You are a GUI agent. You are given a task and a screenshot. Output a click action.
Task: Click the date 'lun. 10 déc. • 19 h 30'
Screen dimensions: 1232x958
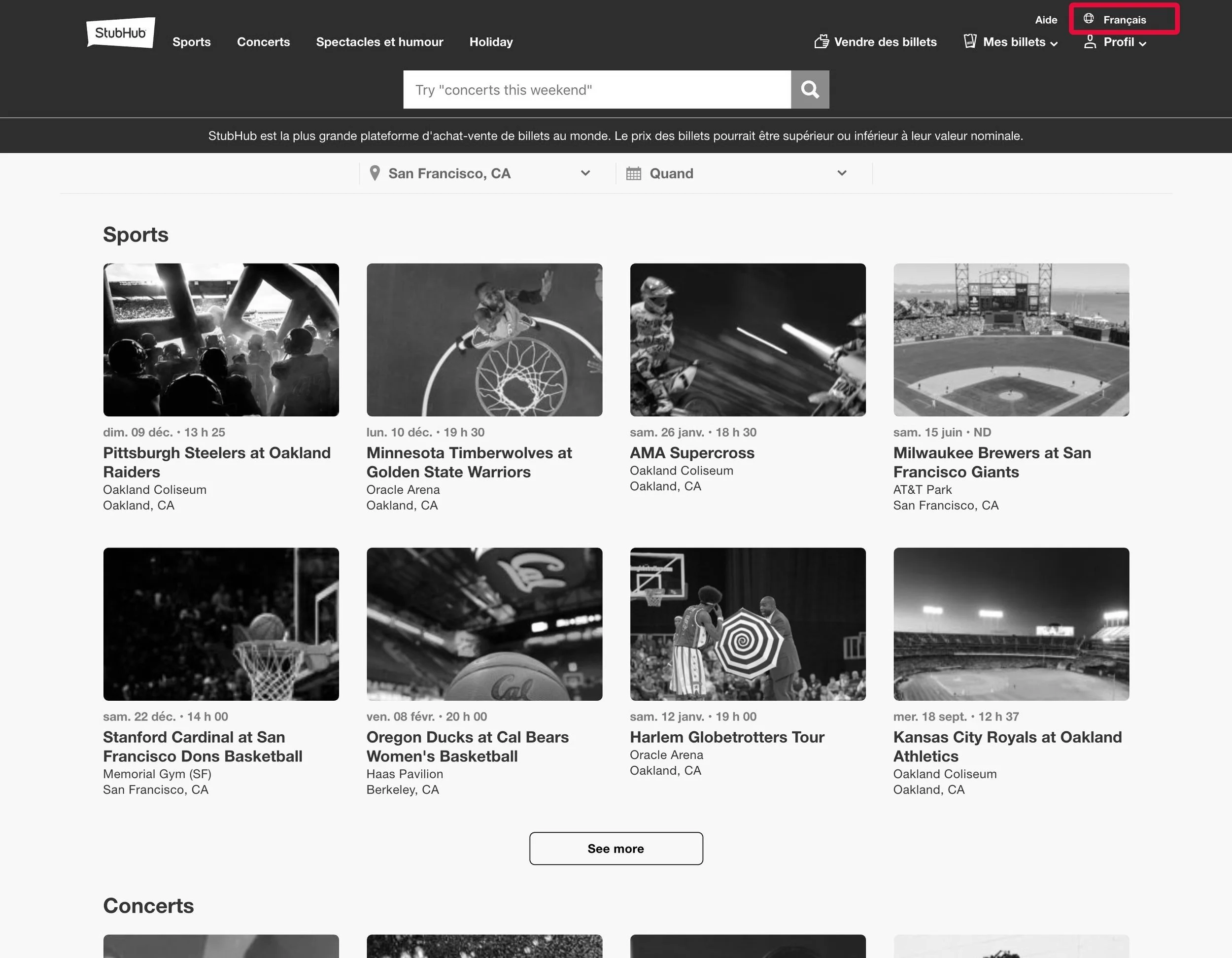pyautogui.click(x=425, y=432)
